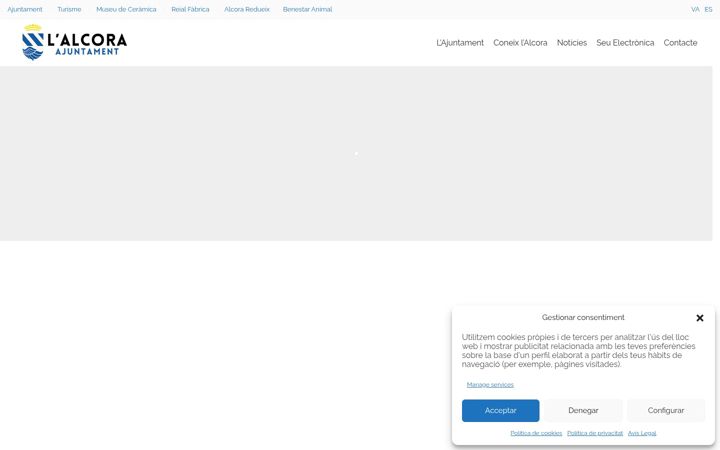Open Avís Legal link
This screenshot has height=450, width=720.
pyautogui.click(x=642, y=433)
